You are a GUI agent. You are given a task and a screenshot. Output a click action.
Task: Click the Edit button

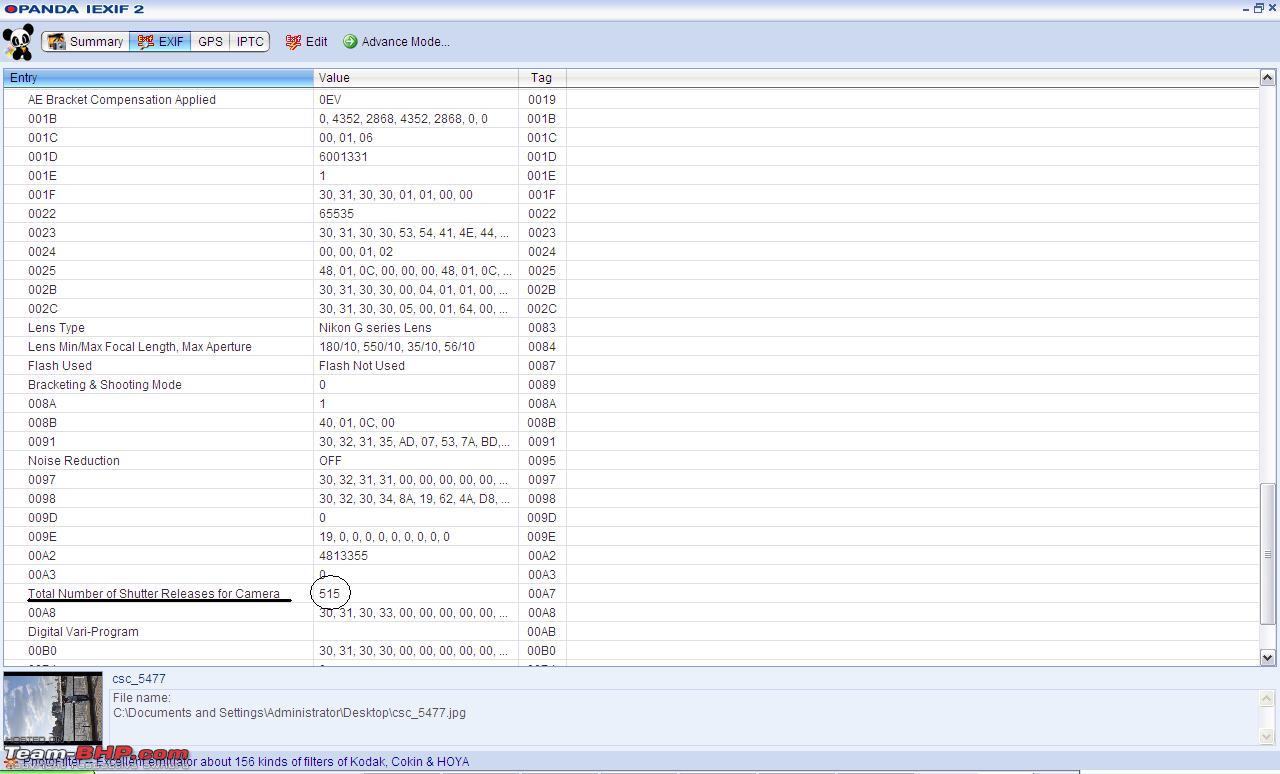tap(306, 42)
